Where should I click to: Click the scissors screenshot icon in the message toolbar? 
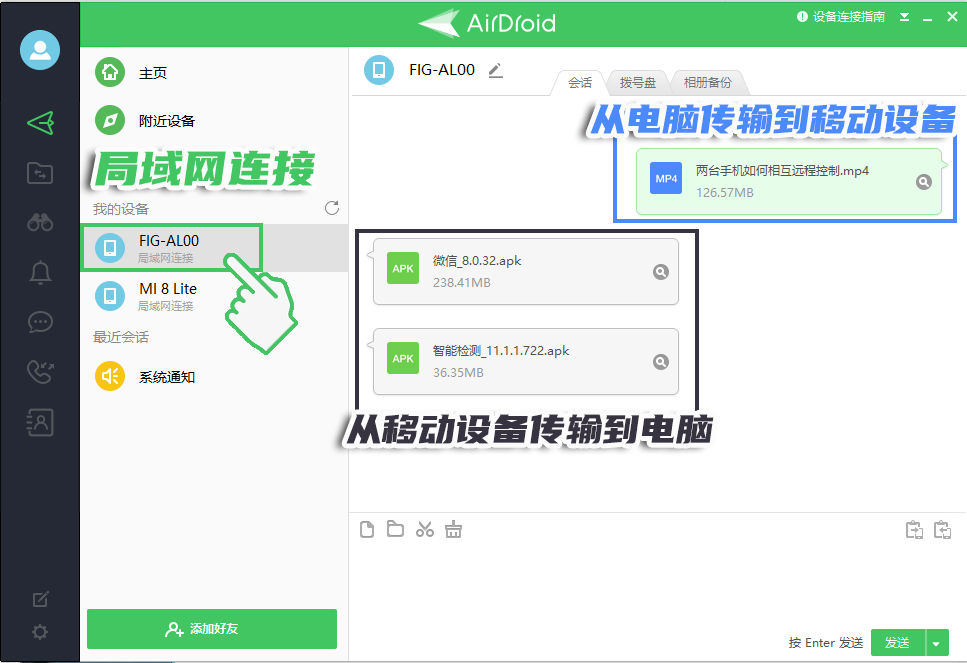coord(424,529)
